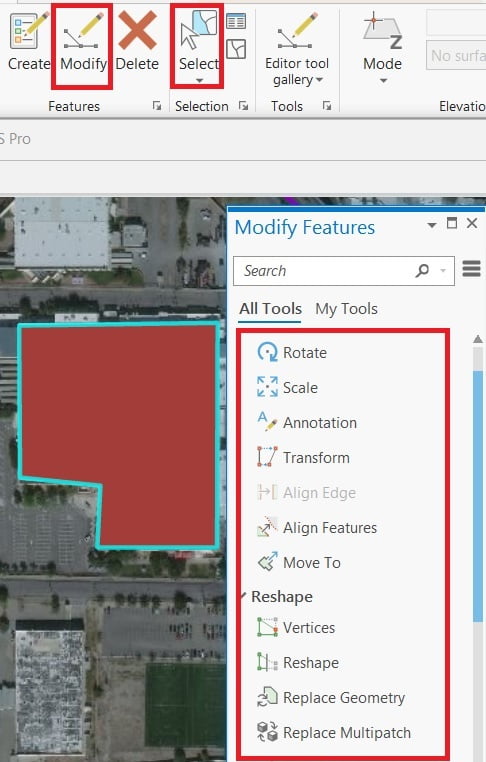Collapse the Reshape tool group
The height and width of the screenshot is (762, 486).
[245, 594]
